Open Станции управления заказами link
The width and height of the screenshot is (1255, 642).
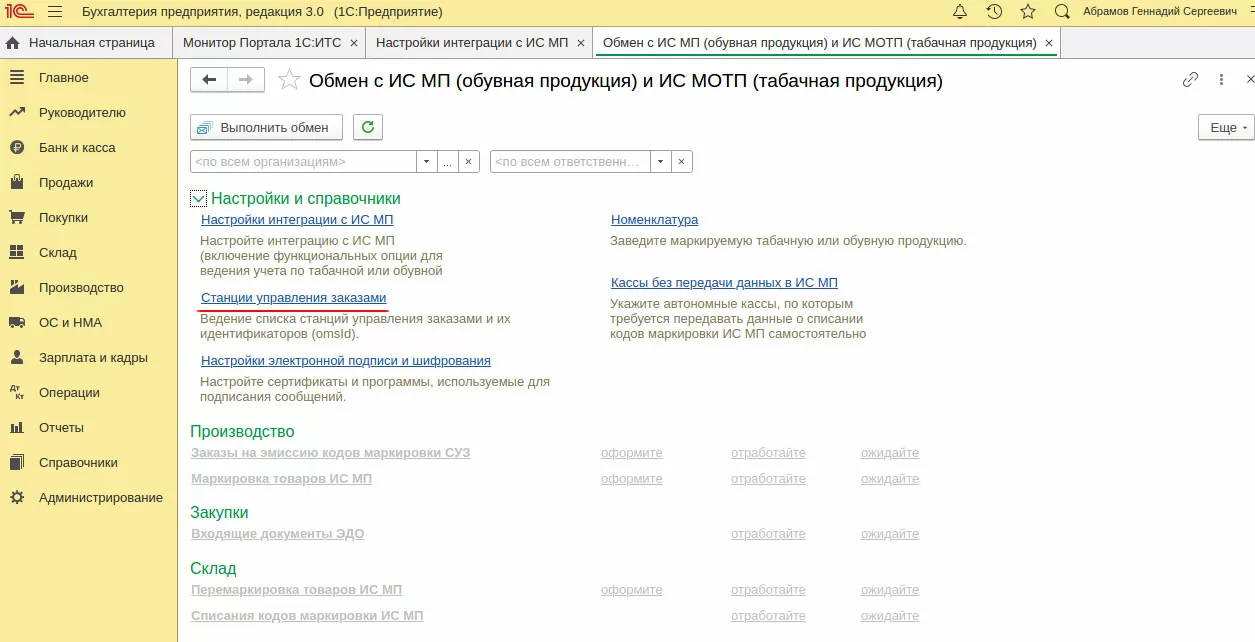(x=293, y=298)
